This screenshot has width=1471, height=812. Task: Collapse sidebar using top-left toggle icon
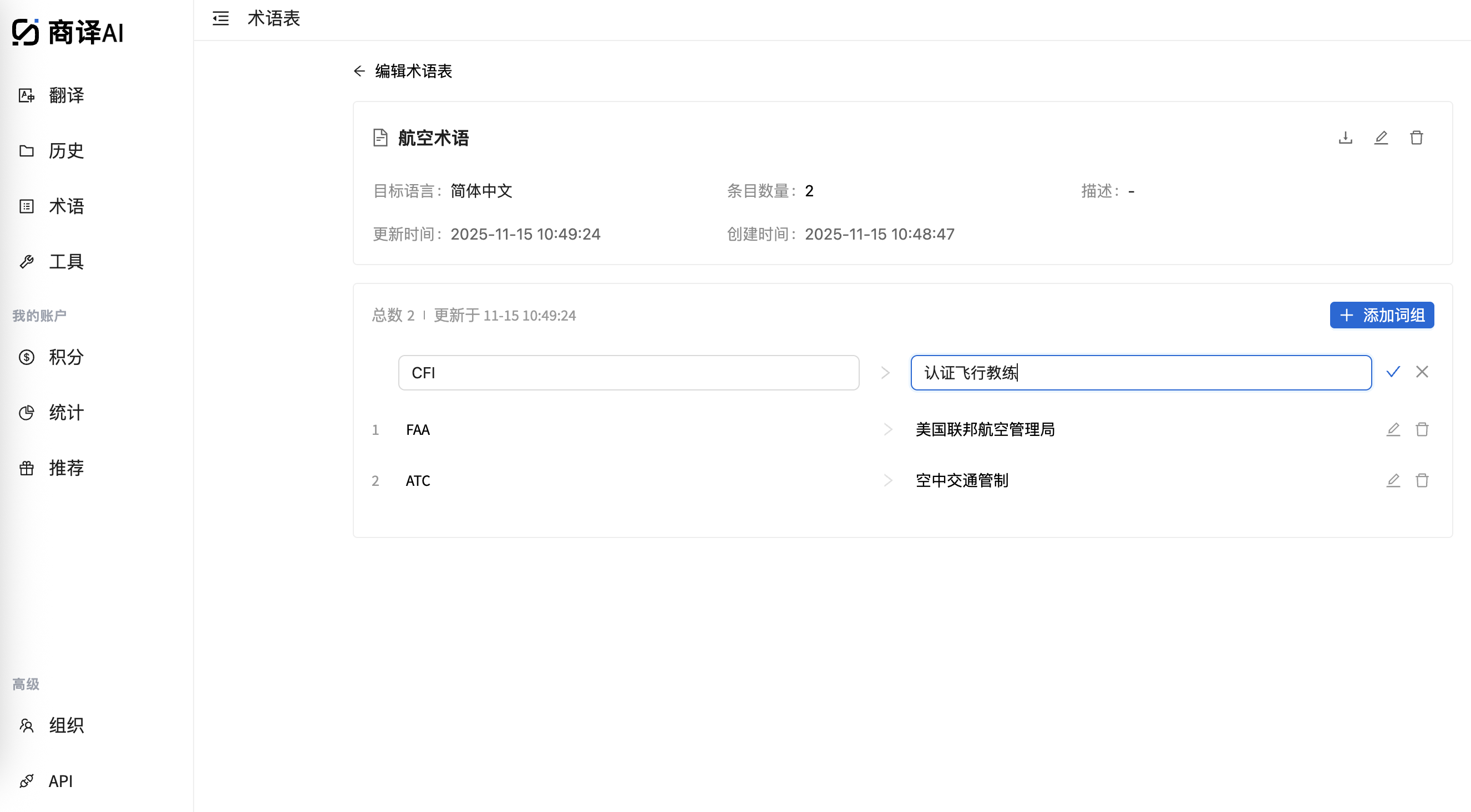tap(220, 18)
